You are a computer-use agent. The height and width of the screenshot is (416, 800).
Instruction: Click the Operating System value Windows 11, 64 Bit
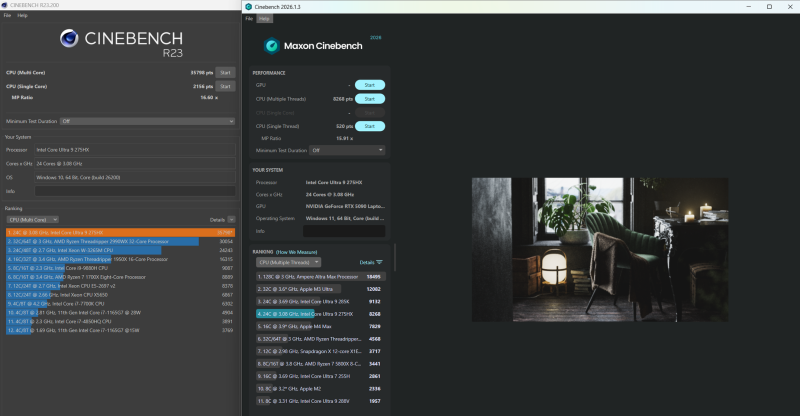pos(345,218)
